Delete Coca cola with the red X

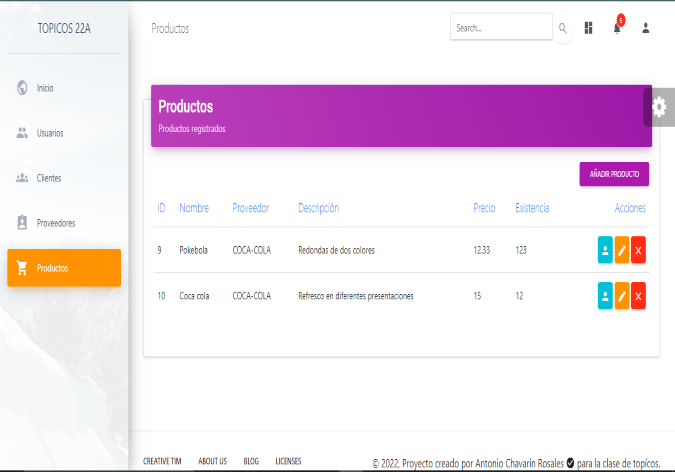638,296
